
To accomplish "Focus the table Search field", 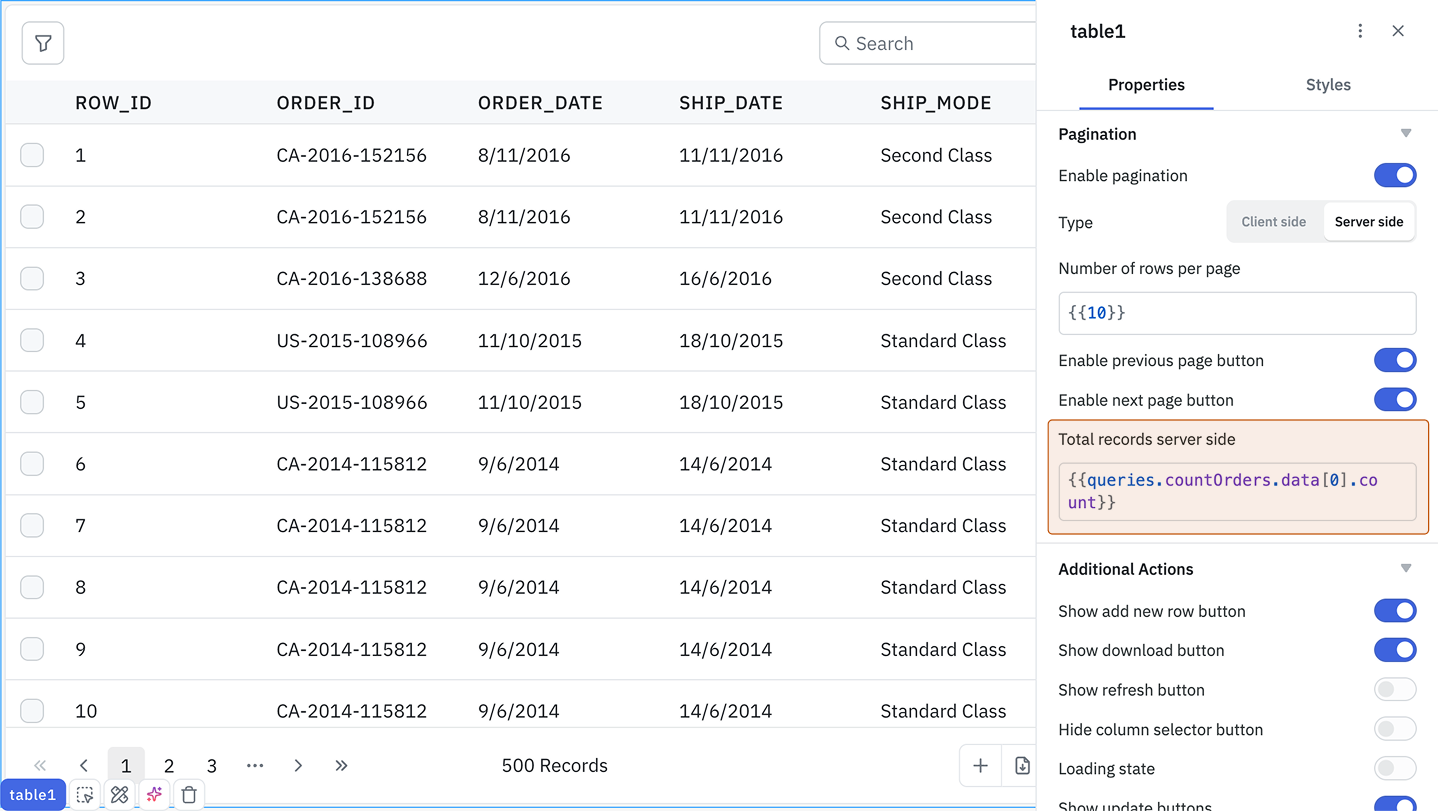I will [928, 43].
